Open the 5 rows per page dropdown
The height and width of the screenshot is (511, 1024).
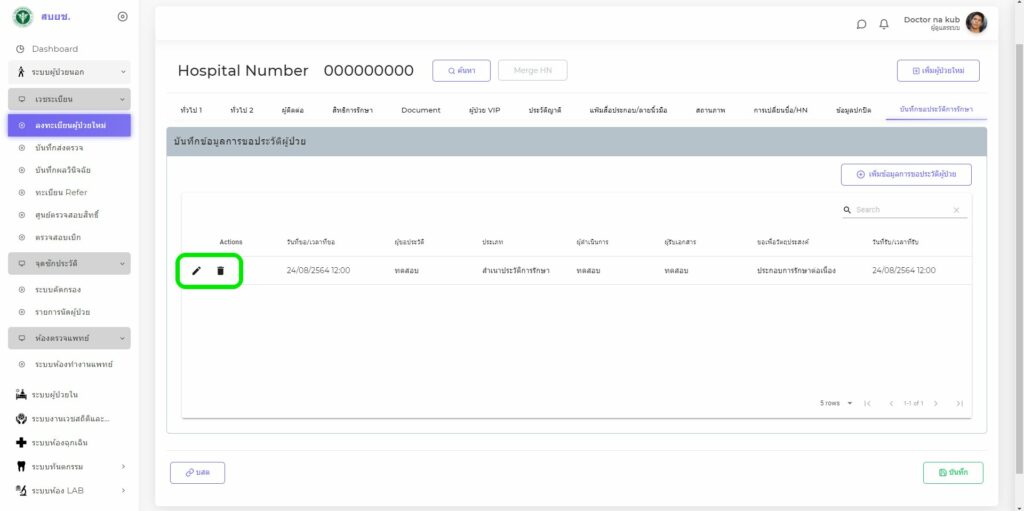tap(836, 403)
